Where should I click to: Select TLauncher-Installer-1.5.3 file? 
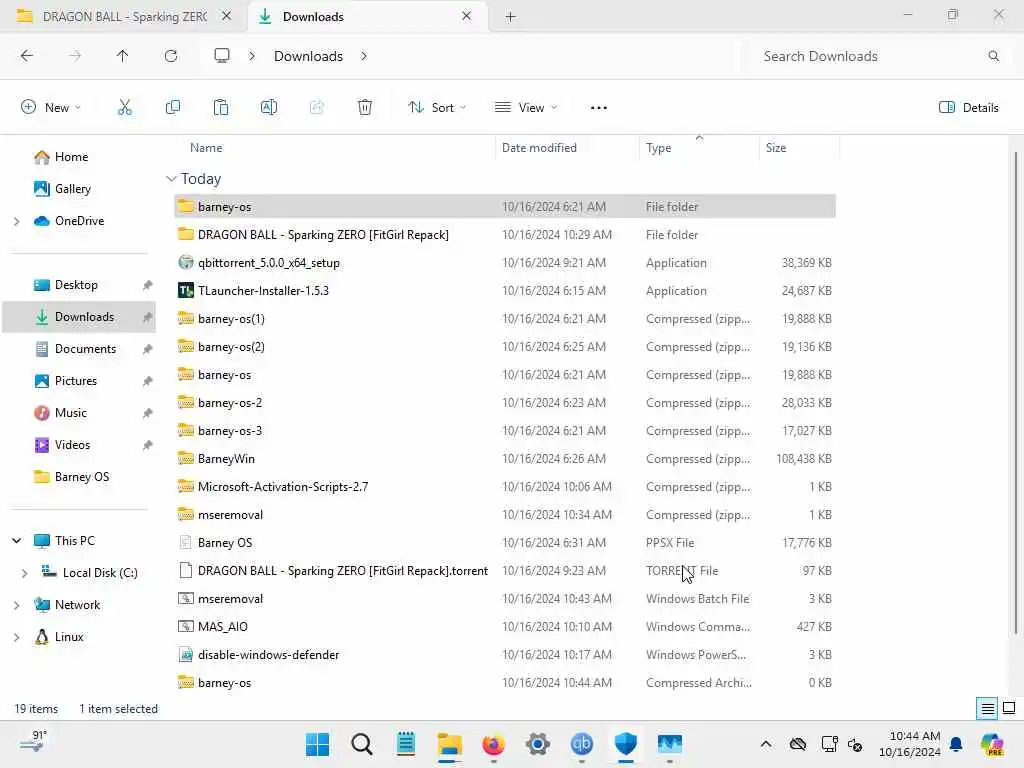(505, 291)
